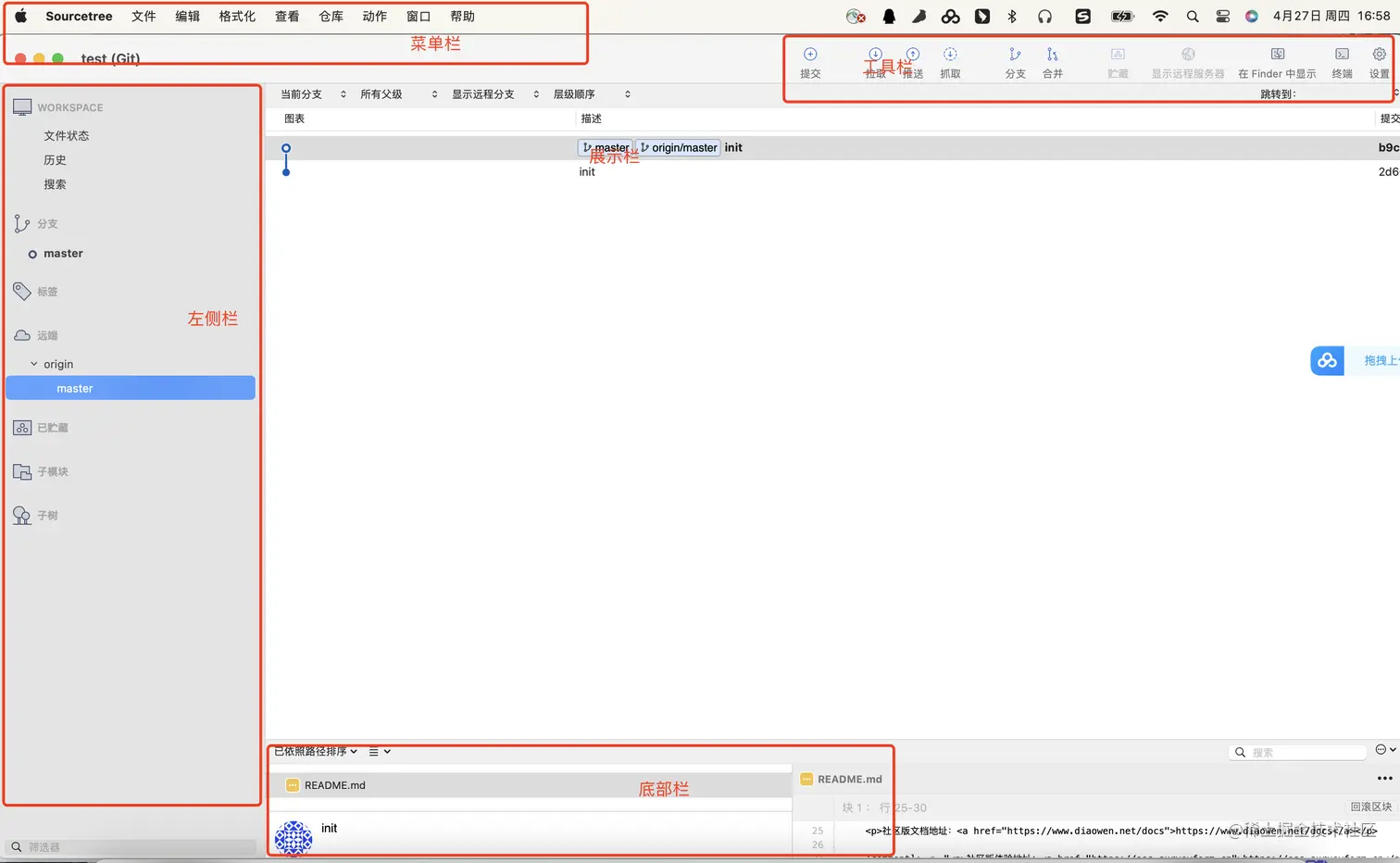Open macOS Control Center icon

tap(1222, 17)
